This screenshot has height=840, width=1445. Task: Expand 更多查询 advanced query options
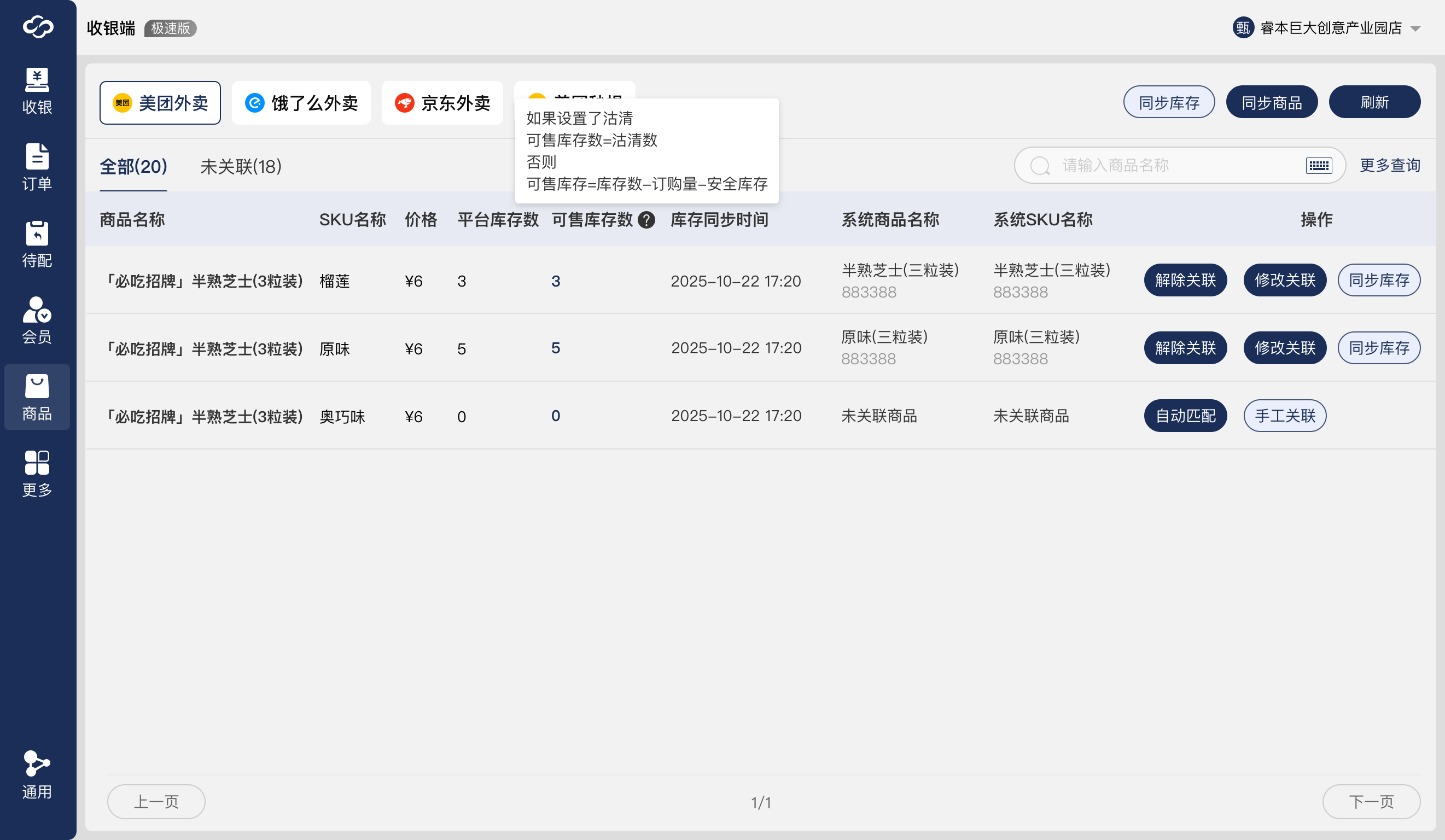click(1389, 166)
